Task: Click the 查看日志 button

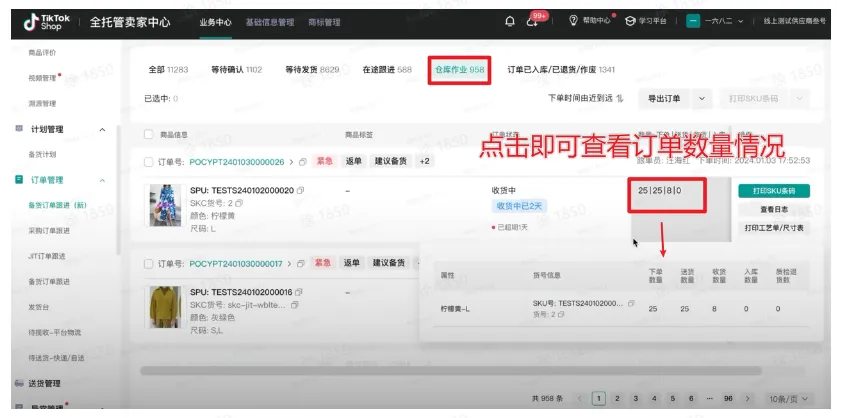Action: [774, 210]
